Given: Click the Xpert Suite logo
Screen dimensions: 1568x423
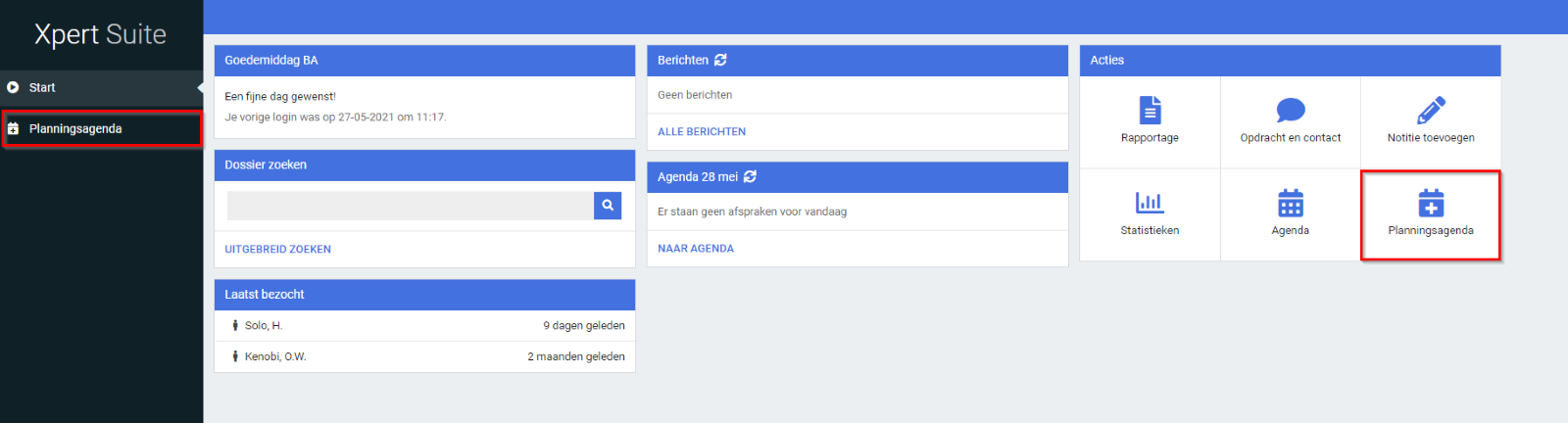Looking at the screenshot, I should click(x=100, y=34).
